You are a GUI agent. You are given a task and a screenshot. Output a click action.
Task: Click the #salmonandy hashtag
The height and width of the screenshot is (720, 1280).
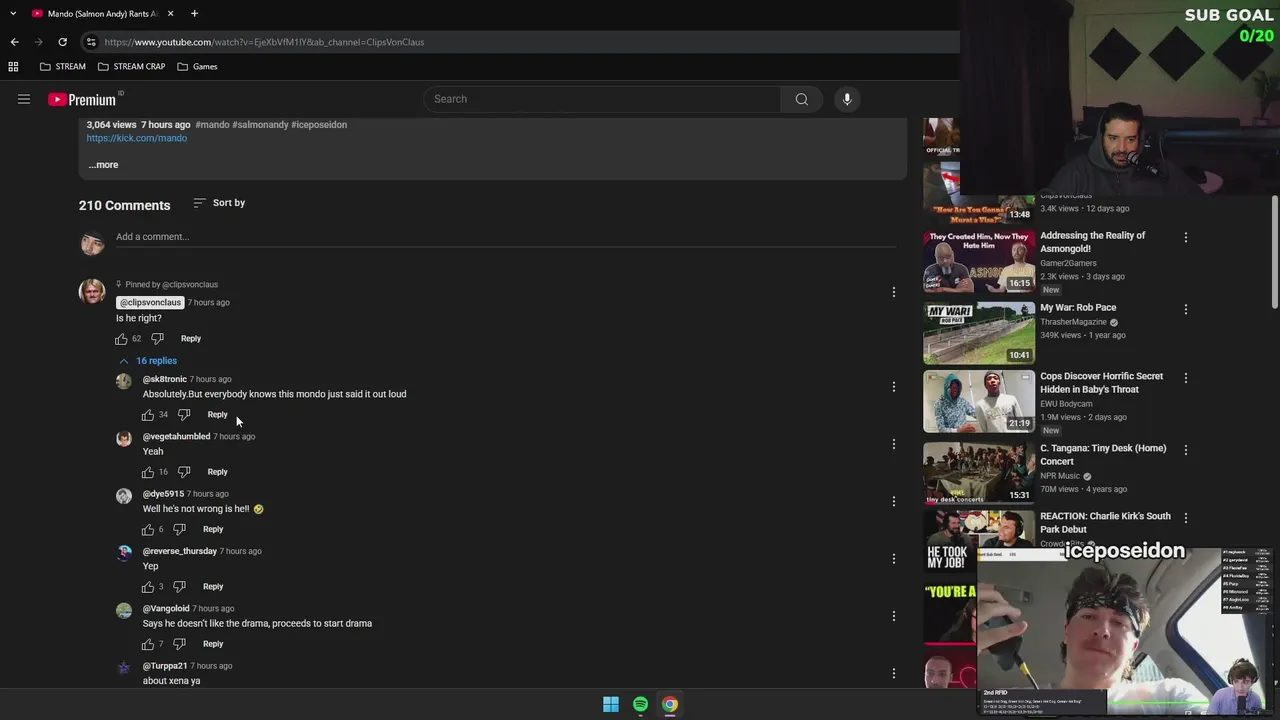tap(260, 125)
